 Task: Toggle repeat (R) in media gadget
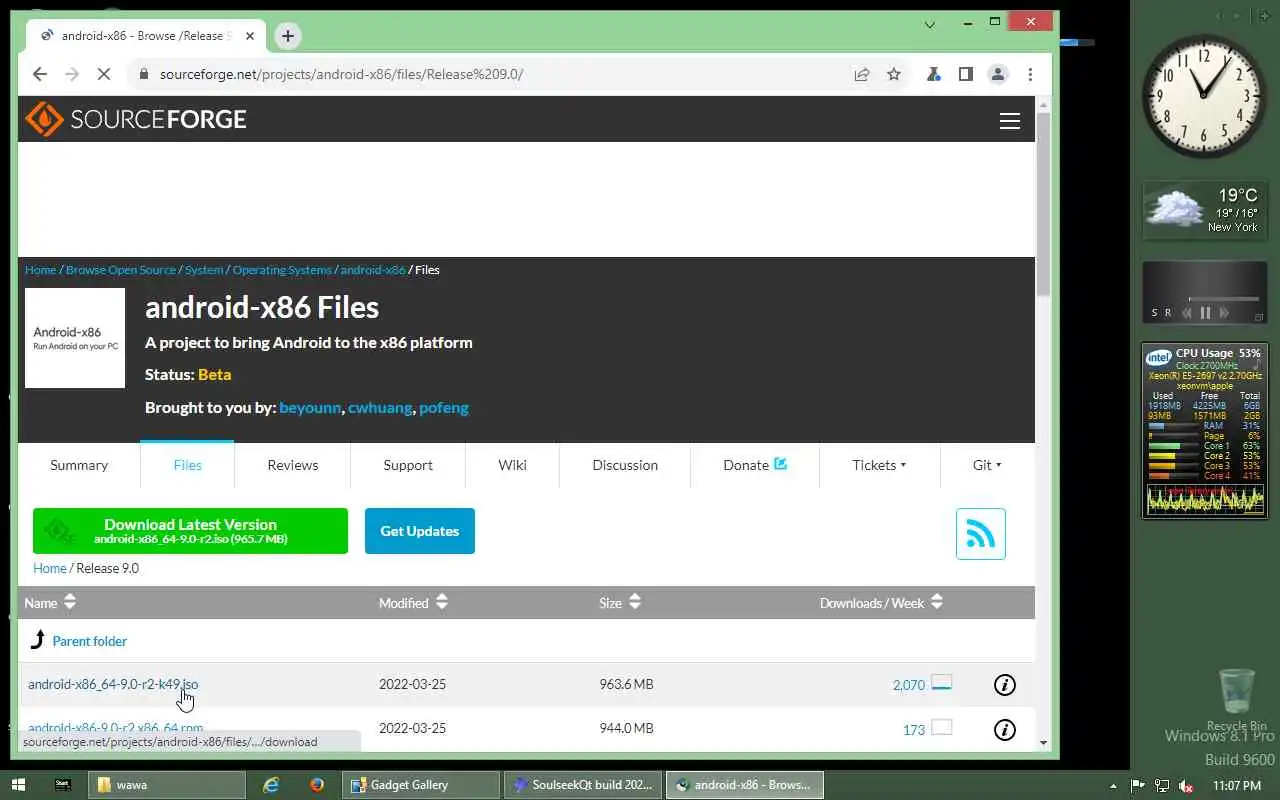1167,313
